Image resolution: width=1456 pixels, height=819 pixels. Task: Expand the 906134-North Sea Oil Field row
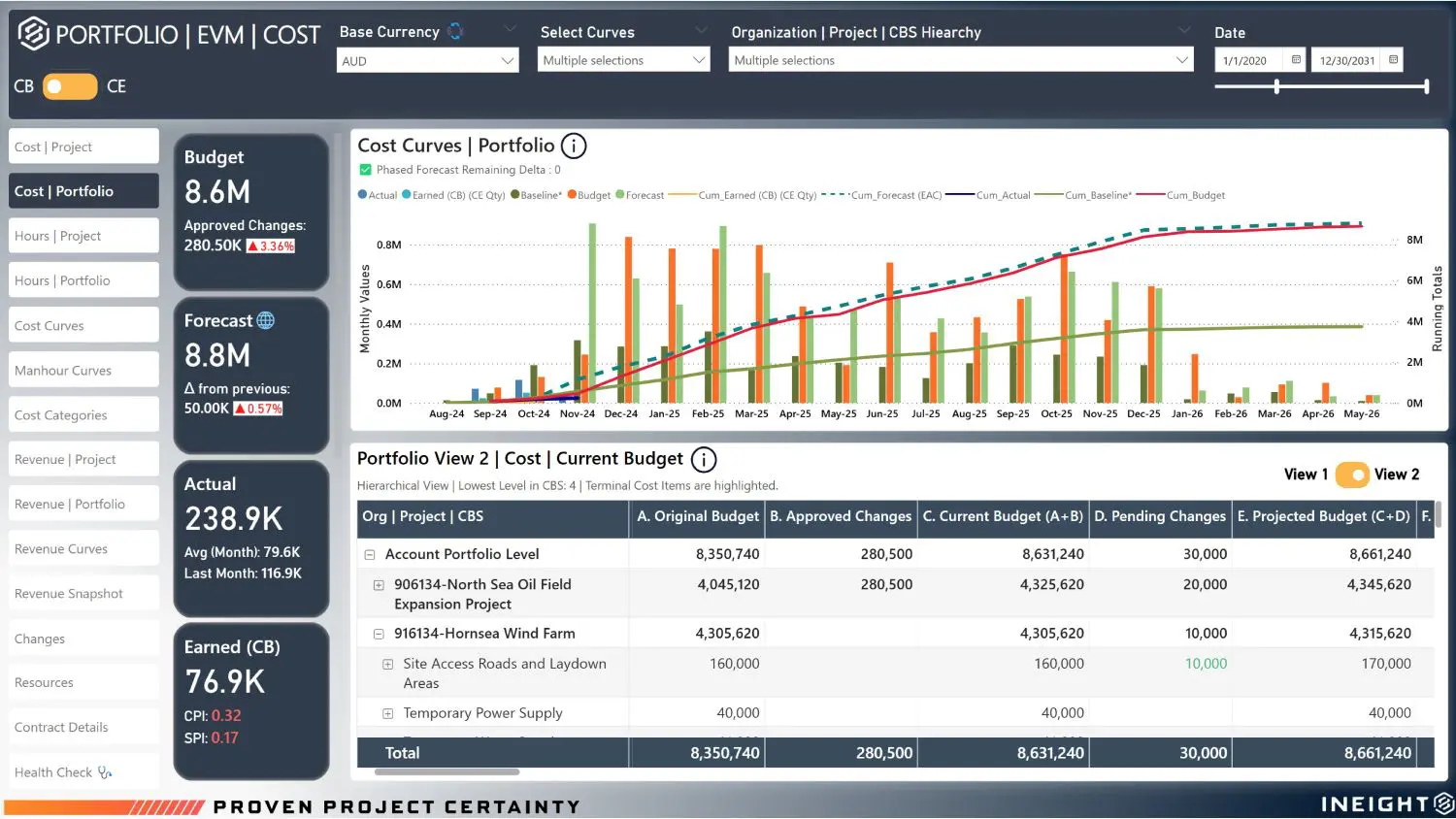(x=379, y=585)
